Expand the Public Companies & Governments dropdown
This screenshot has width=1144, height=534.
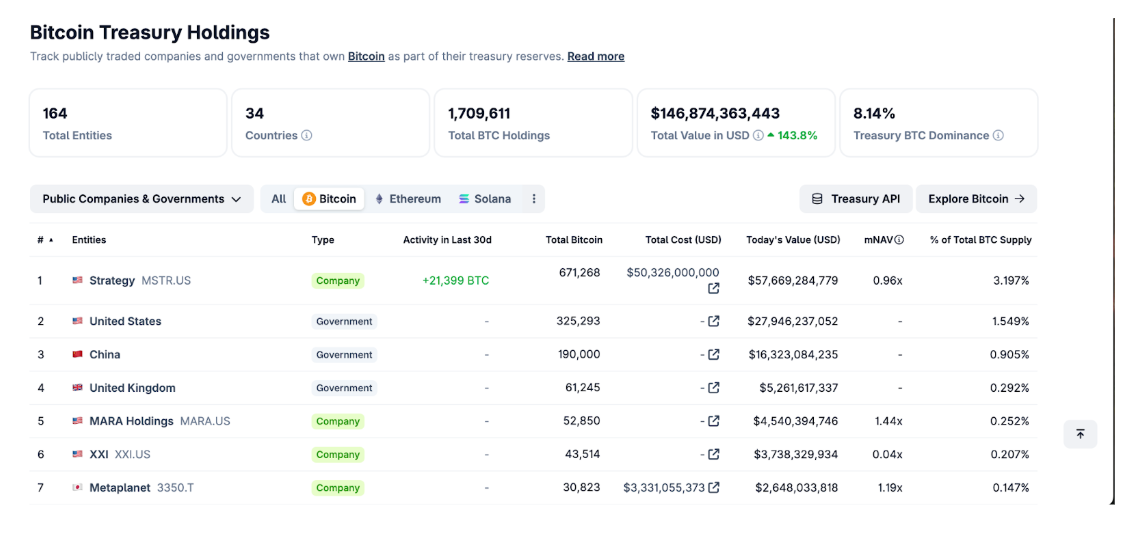coord(142,198)
